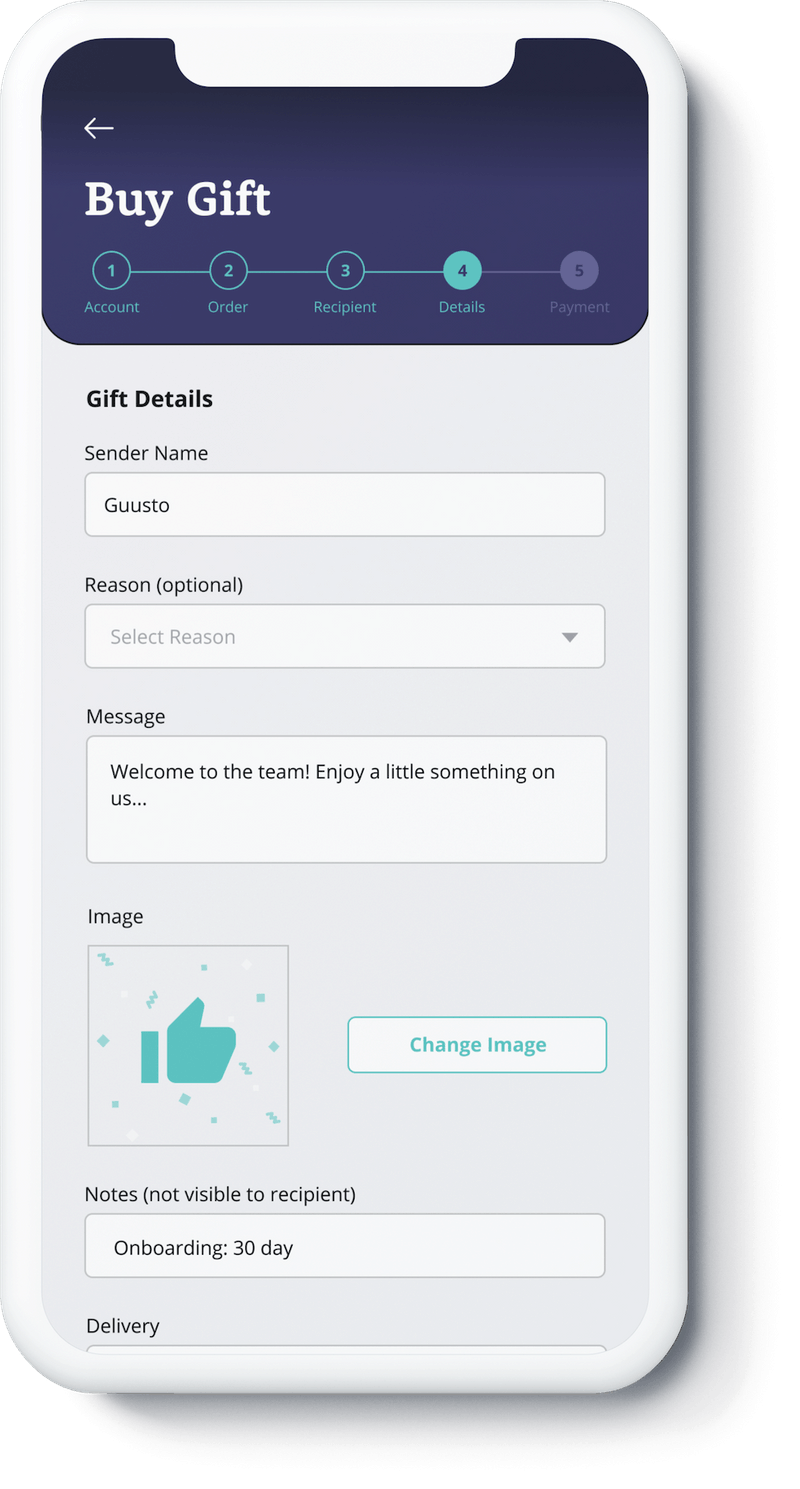Click the welcome Message text area
Screen dimensions: 800x1489
tap(345, 799)
